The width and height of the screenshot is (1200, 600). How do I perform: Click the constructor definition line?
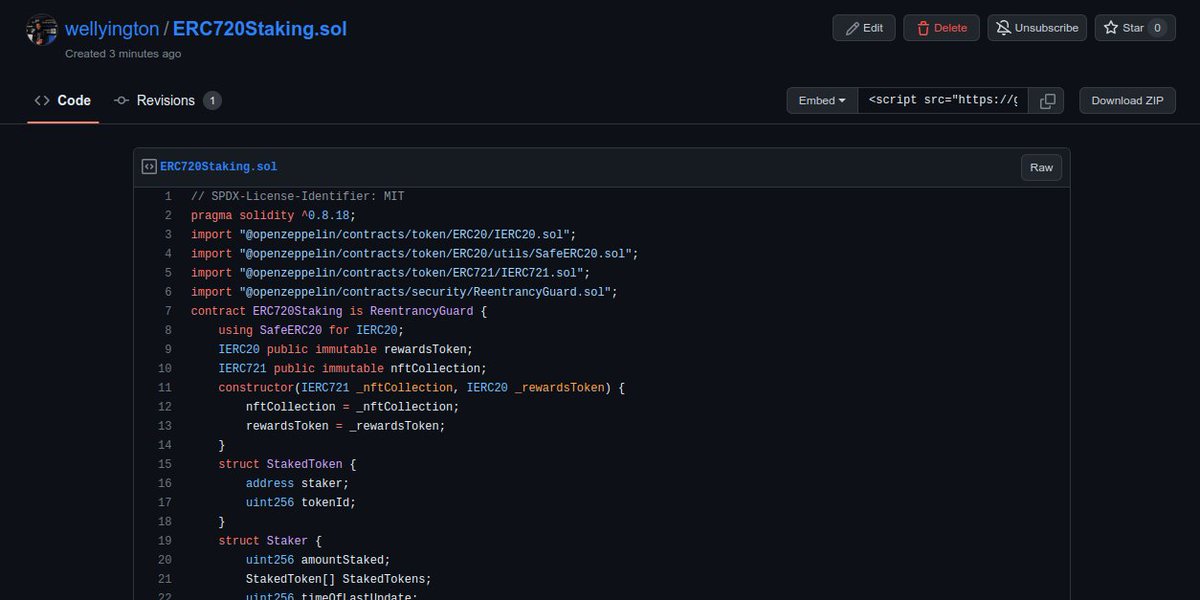pos(421,387)
